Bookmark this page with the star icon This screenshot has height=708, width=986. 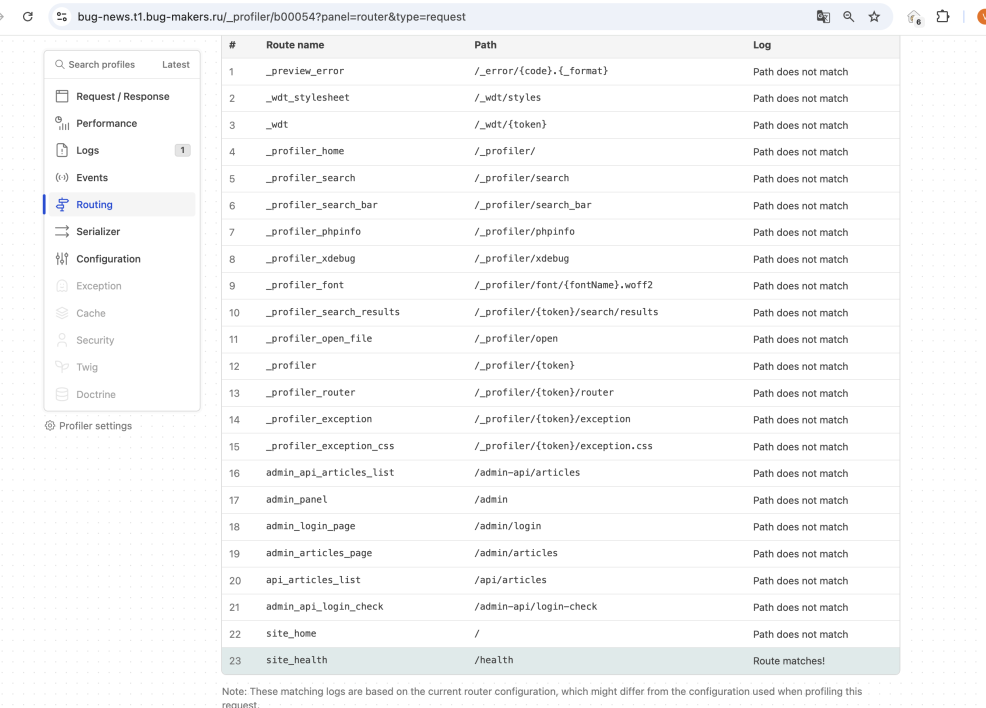pos(874,17)
